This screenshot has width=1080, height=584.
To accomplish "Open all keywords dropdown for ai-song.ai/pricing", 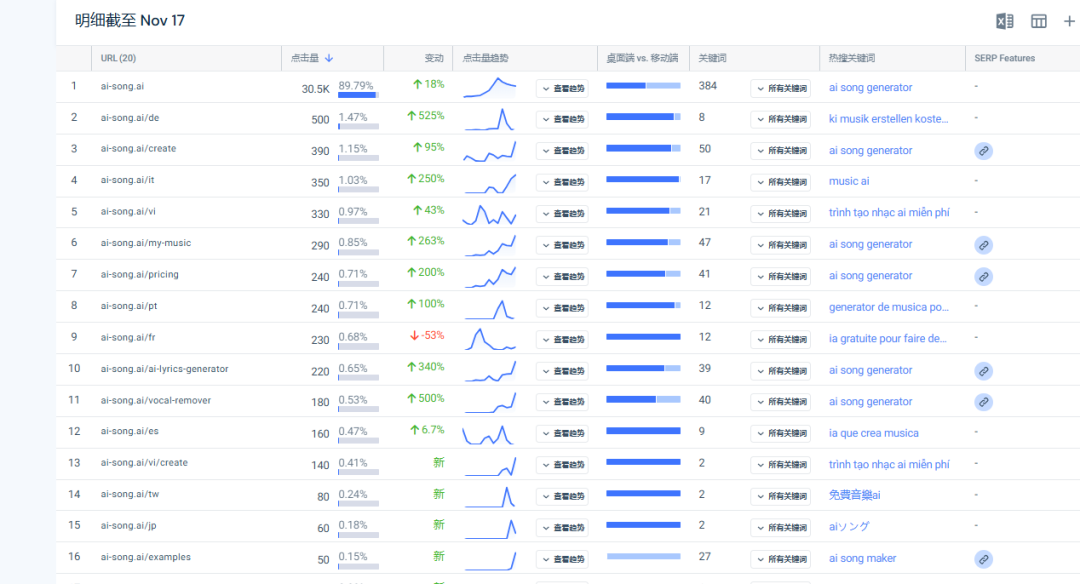I will [x=780, y=277].
